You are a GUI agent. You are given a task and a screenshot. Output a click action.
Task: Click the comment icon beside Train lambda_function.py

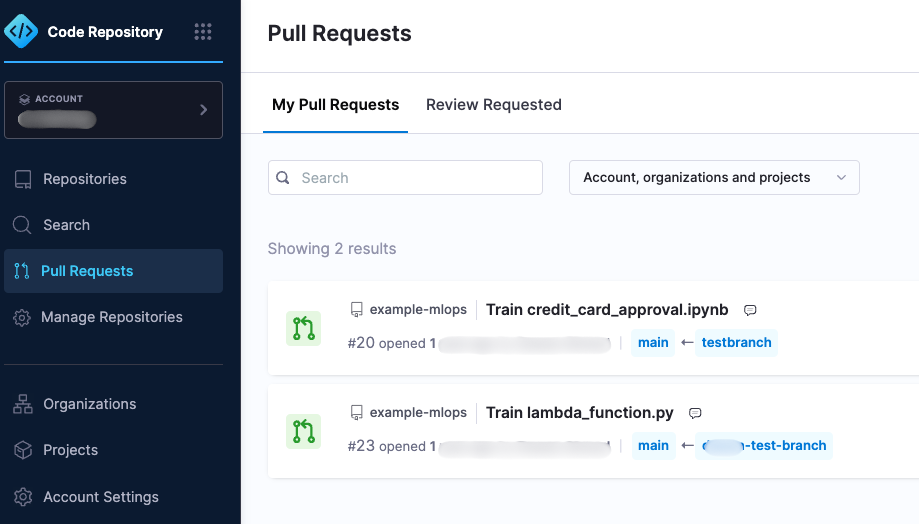695,413
